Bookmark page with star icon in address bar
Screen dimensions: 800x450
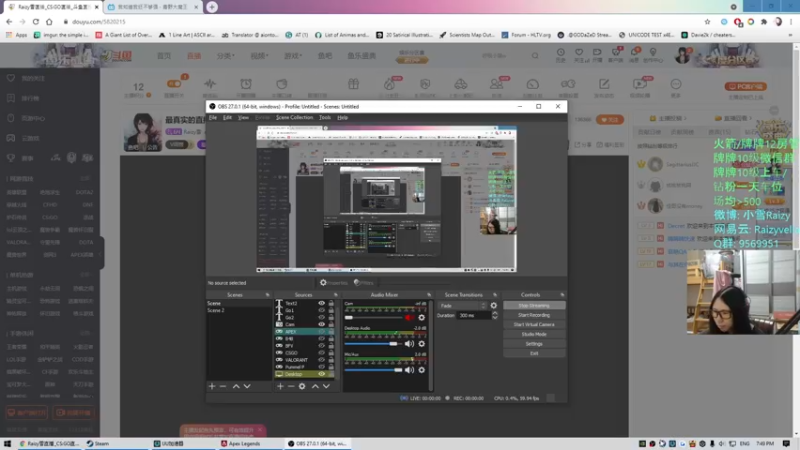click(707, 21)
